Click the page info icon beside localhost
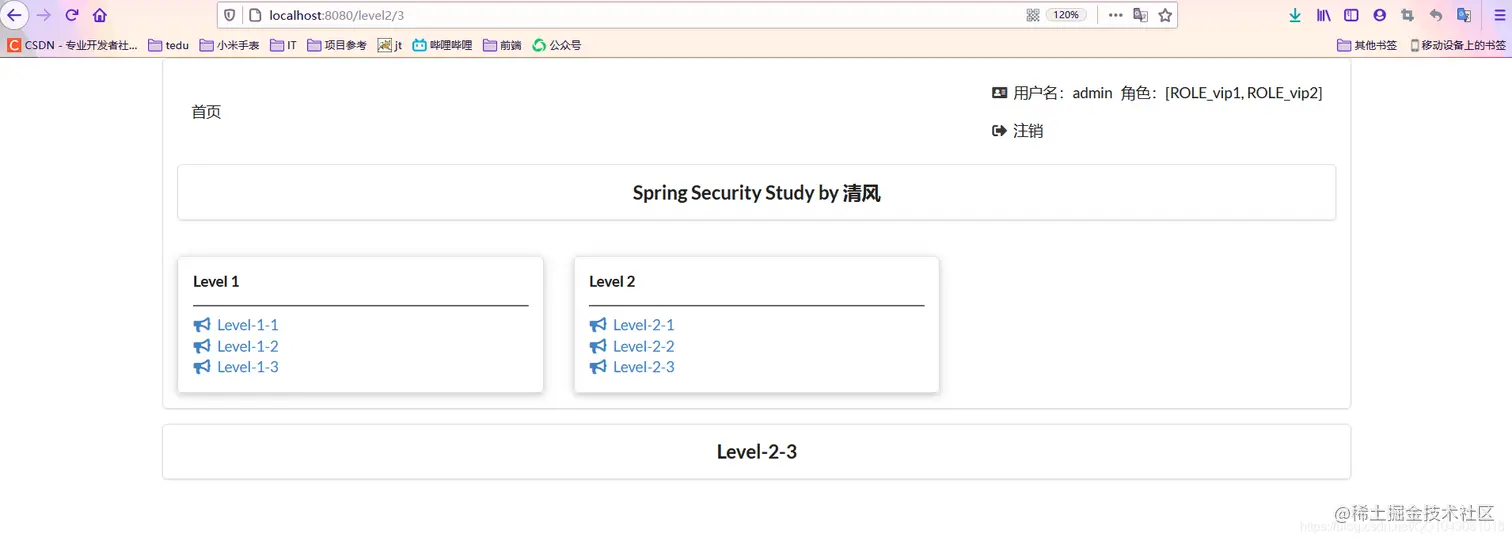This screenshot has width=1512, height=541. (x=254, y=15)
